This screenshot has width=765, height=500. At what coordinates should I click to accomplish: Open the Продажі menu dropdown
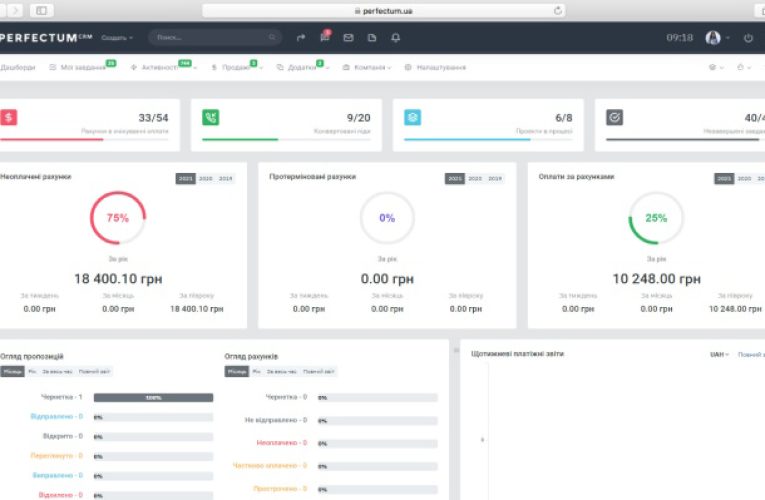[x=237, y=67]
